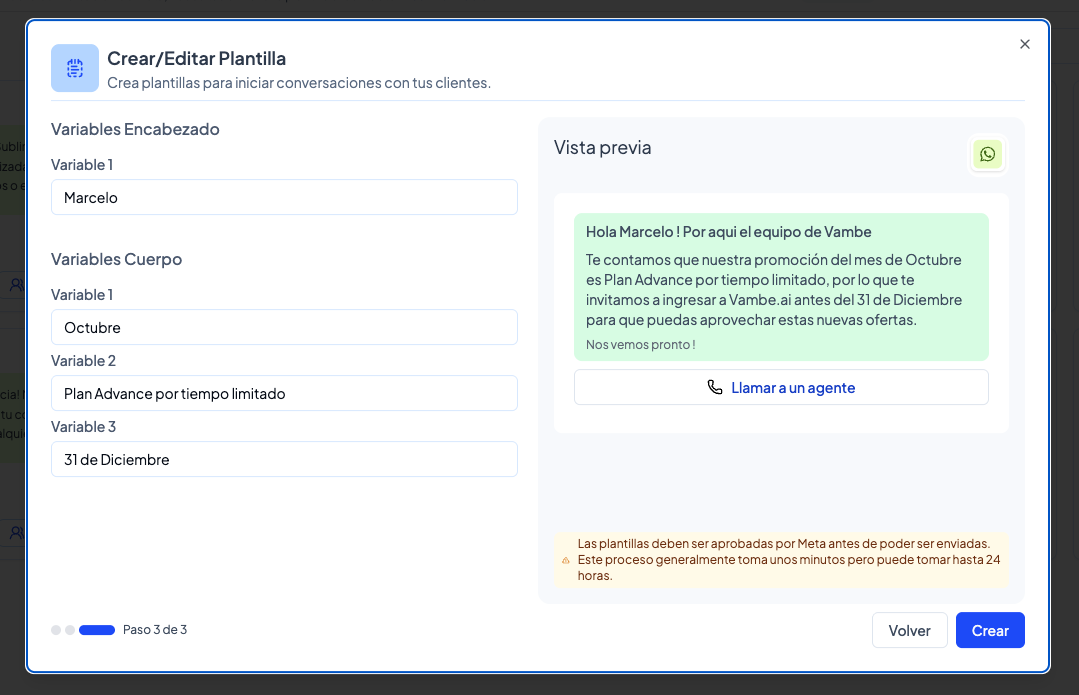This screenshot has width=1079, height=695.
Task: Click the WhatsApp icon in Vista previa
Action: click(987, 154)
